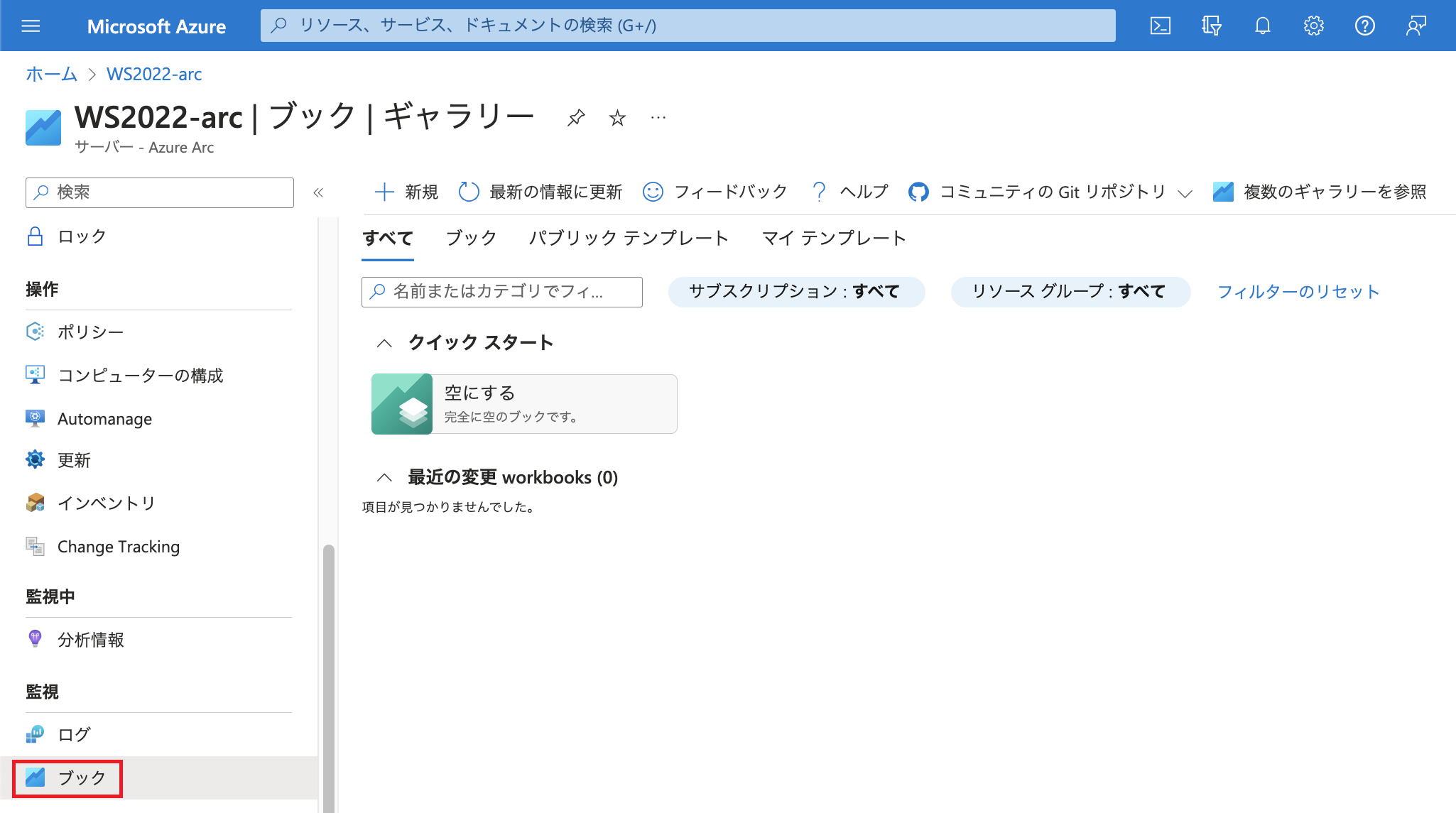Focus the sidebar 検索 box

click(160, 192)
